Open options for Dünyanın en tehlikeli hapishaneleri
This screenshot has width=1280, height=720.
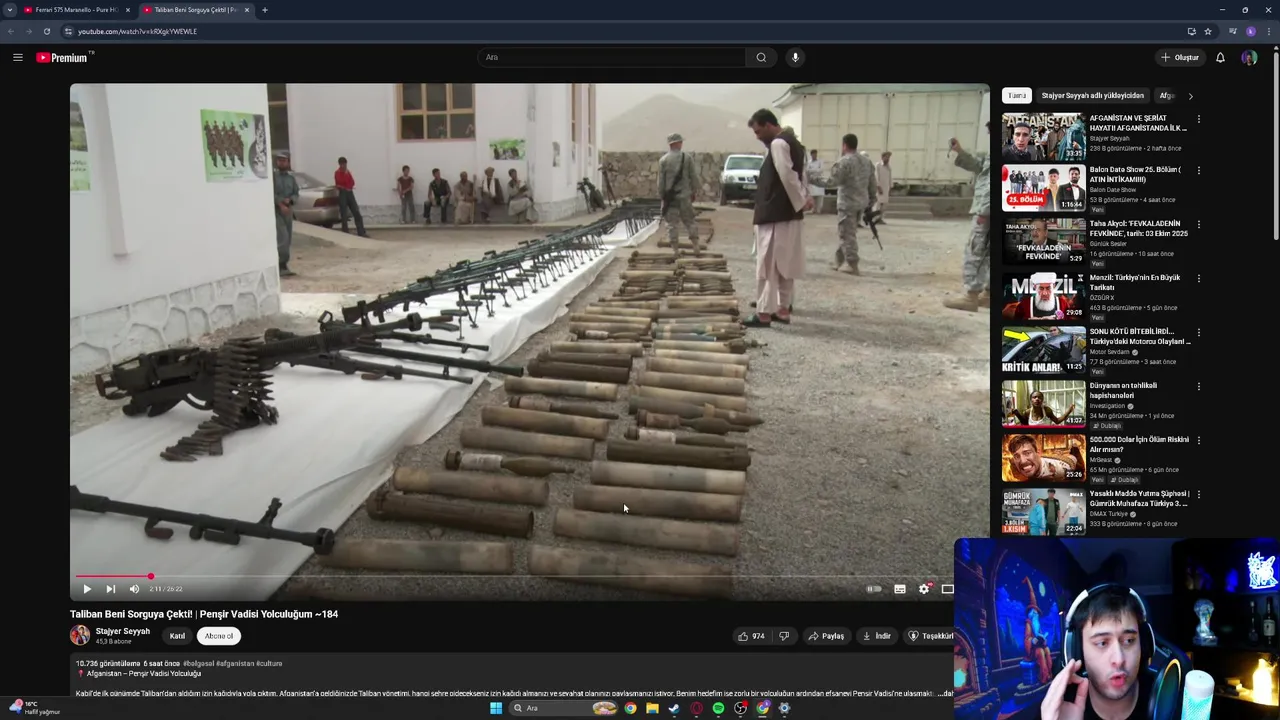click(1198, 386)
